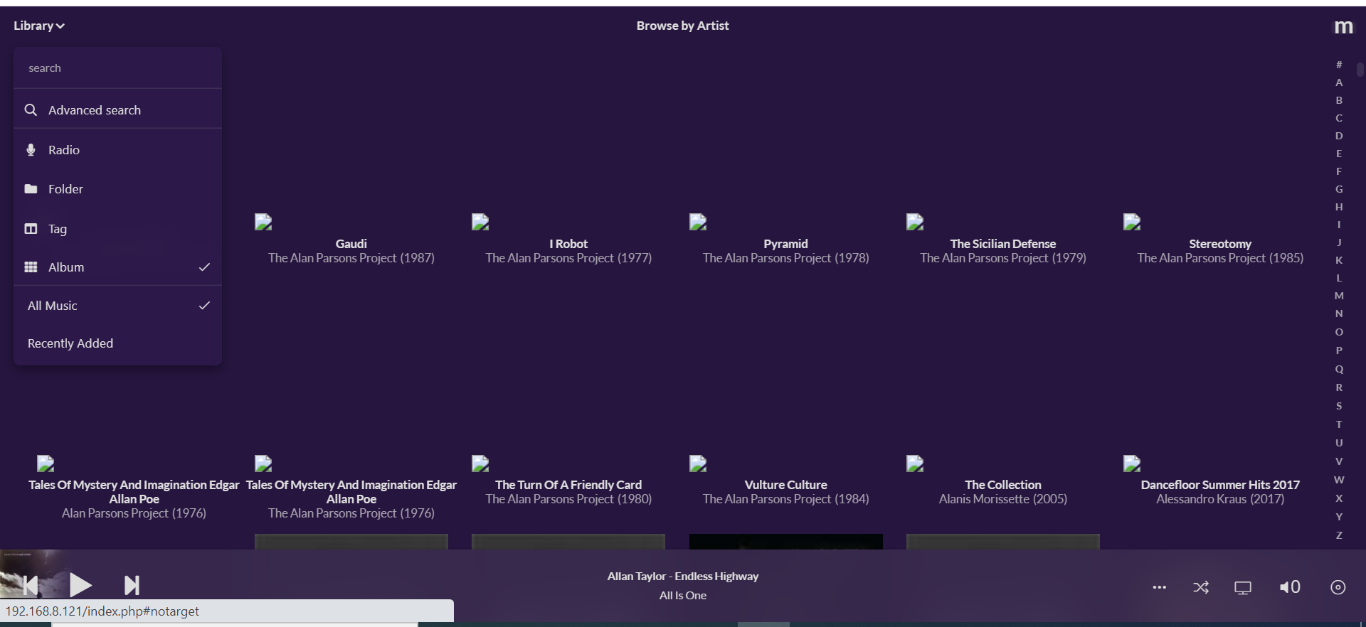Jump to letter B in index
The image size is (1366, 627).
(x=1339, y=100)
